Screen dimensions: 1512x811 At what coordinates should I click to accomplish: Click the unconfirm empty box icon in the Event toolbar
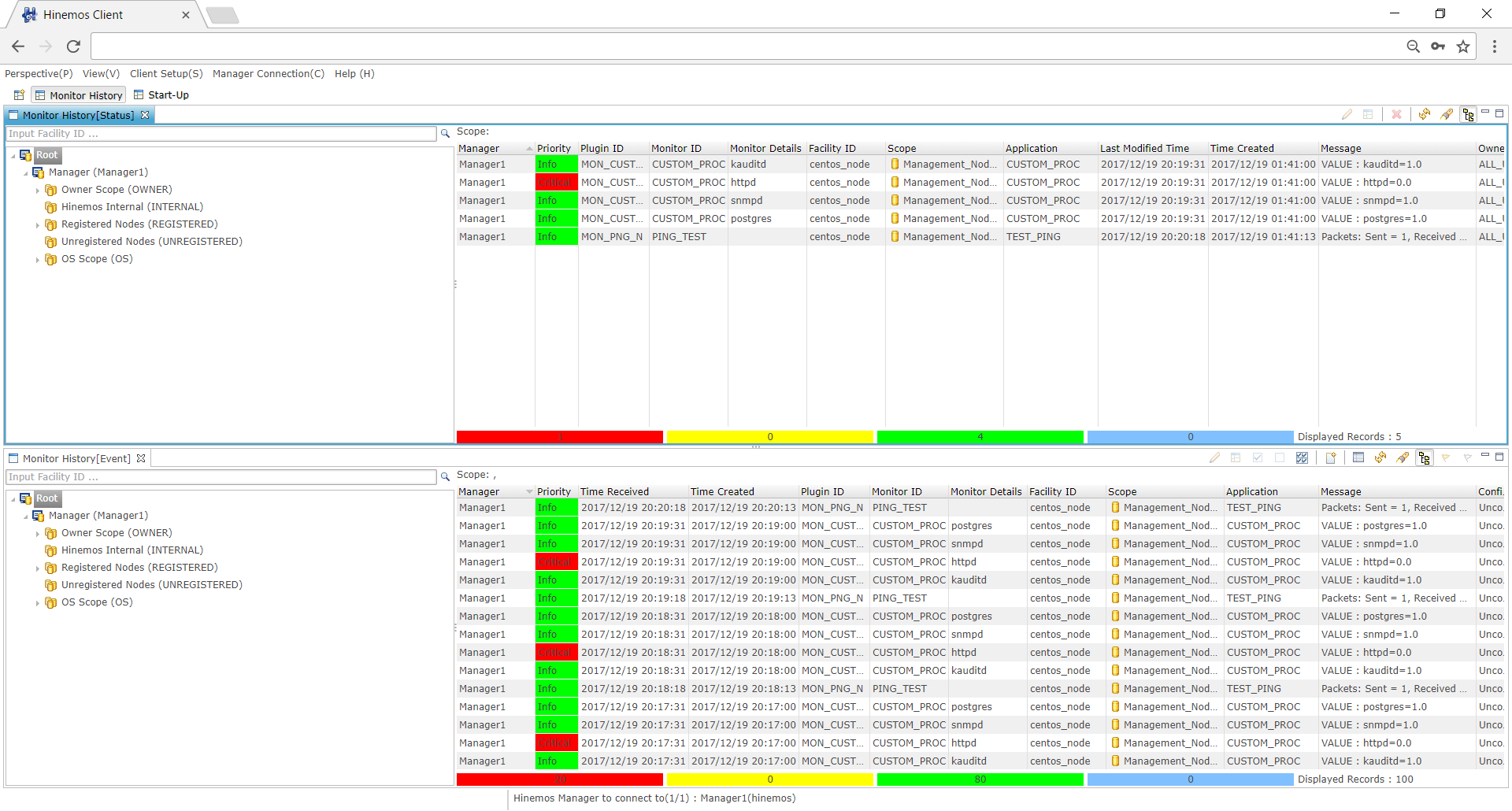(1280, 457)
